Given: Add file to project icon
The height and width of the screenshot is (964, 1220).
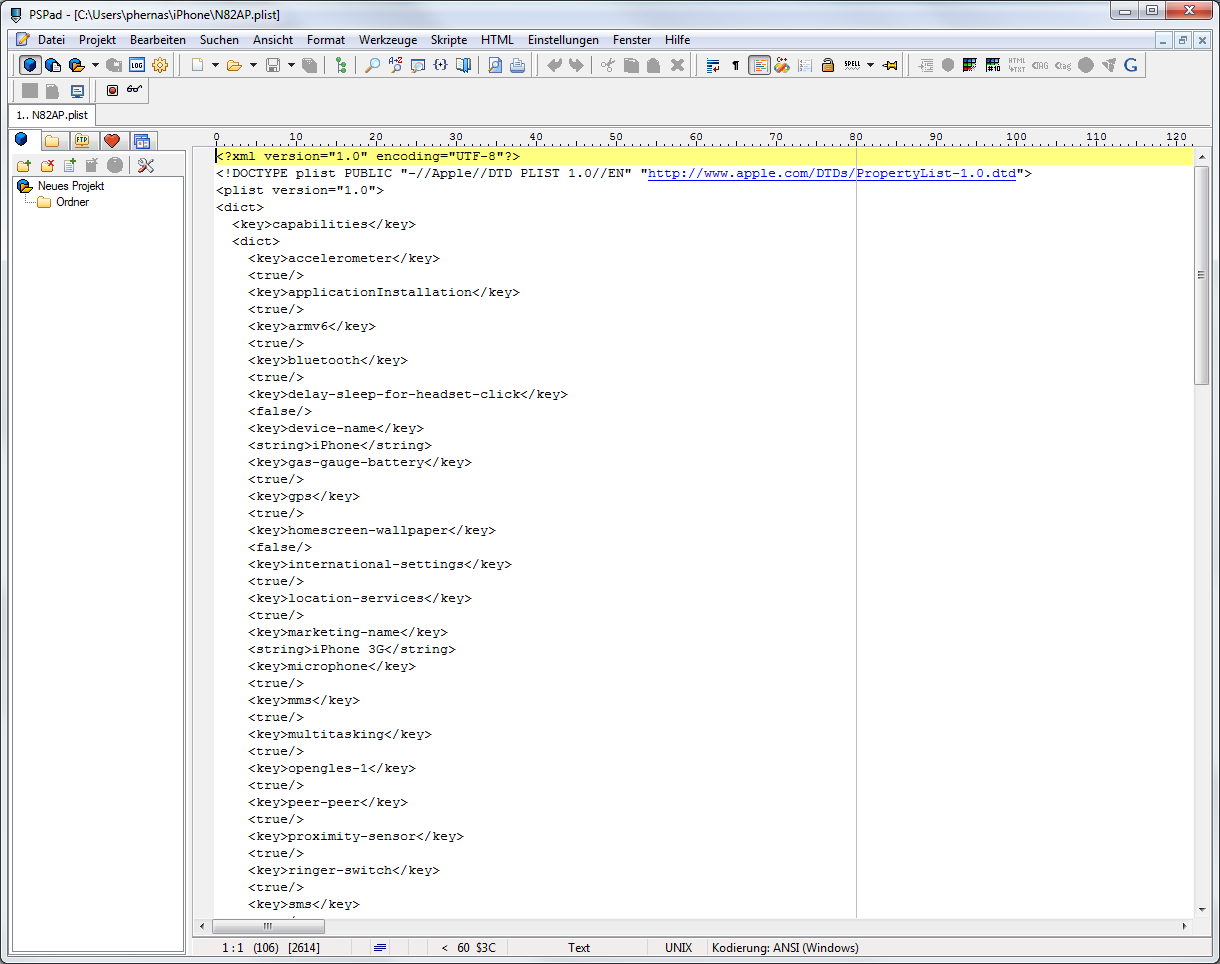Looking at the screenshot, I should [x=70, y=165].
